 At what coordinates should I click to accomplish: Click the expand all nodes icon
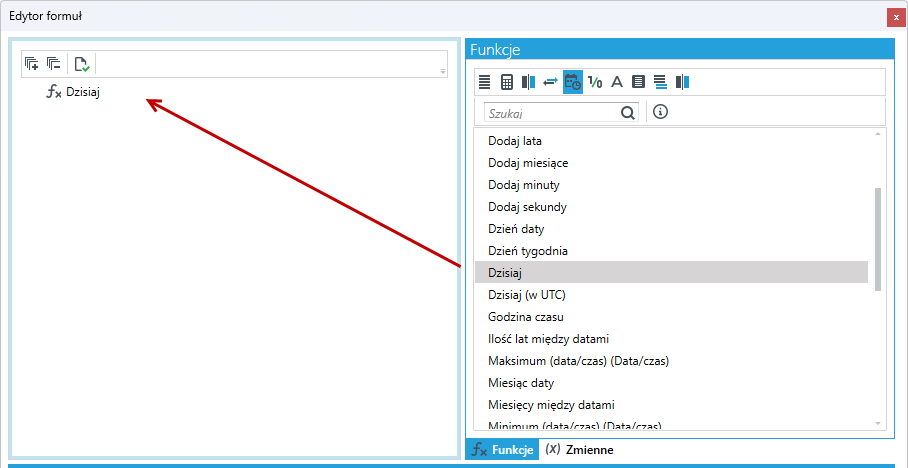(32, 64)
